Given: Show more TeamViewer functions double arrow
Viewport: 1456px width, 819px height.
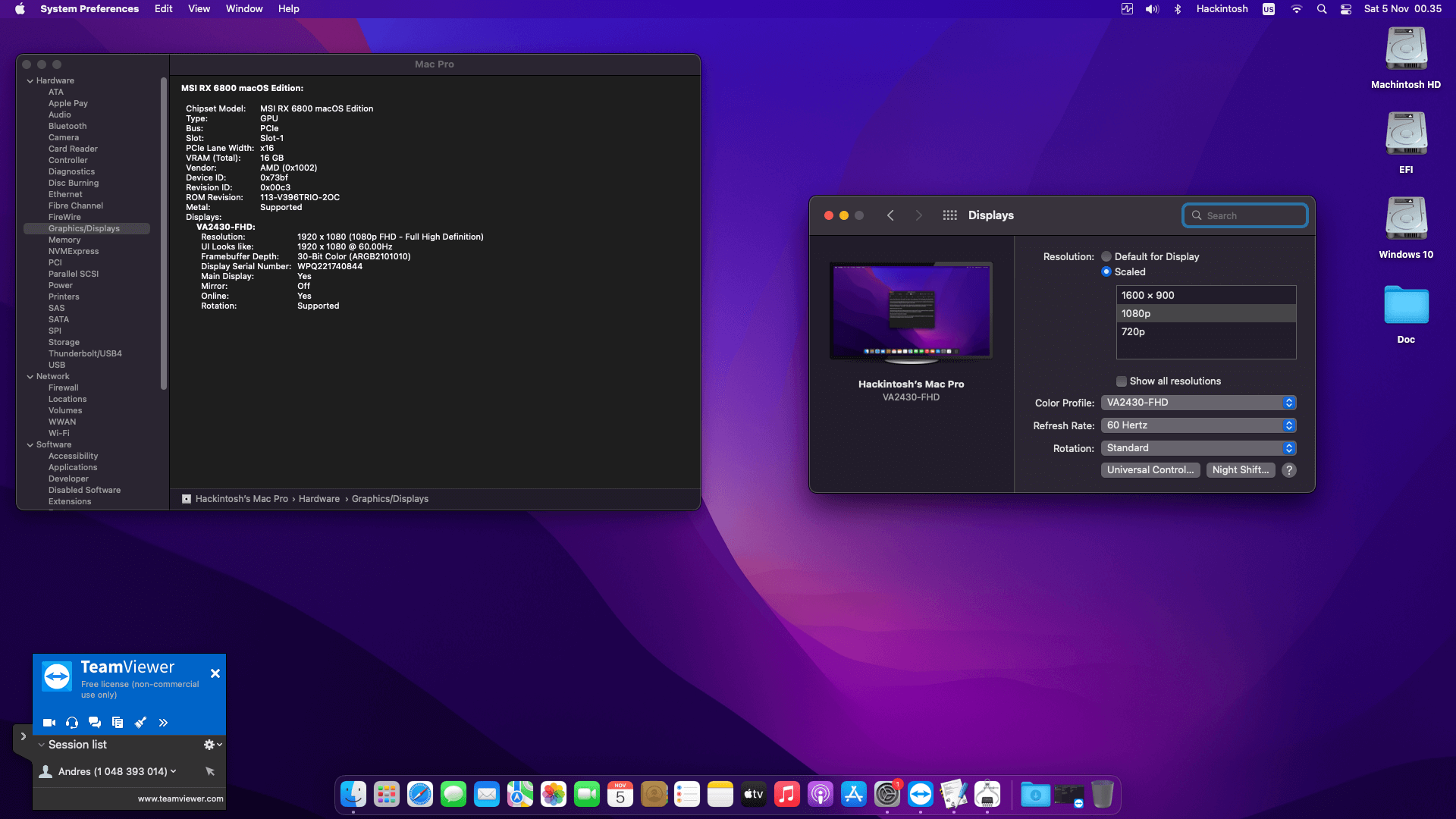Looking at the screenshot, I should click(x=163, y=723).
